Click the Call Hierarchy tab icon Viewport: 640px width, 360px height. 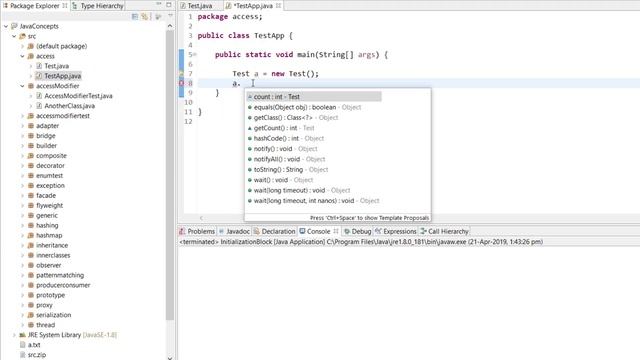coord(424,231)
